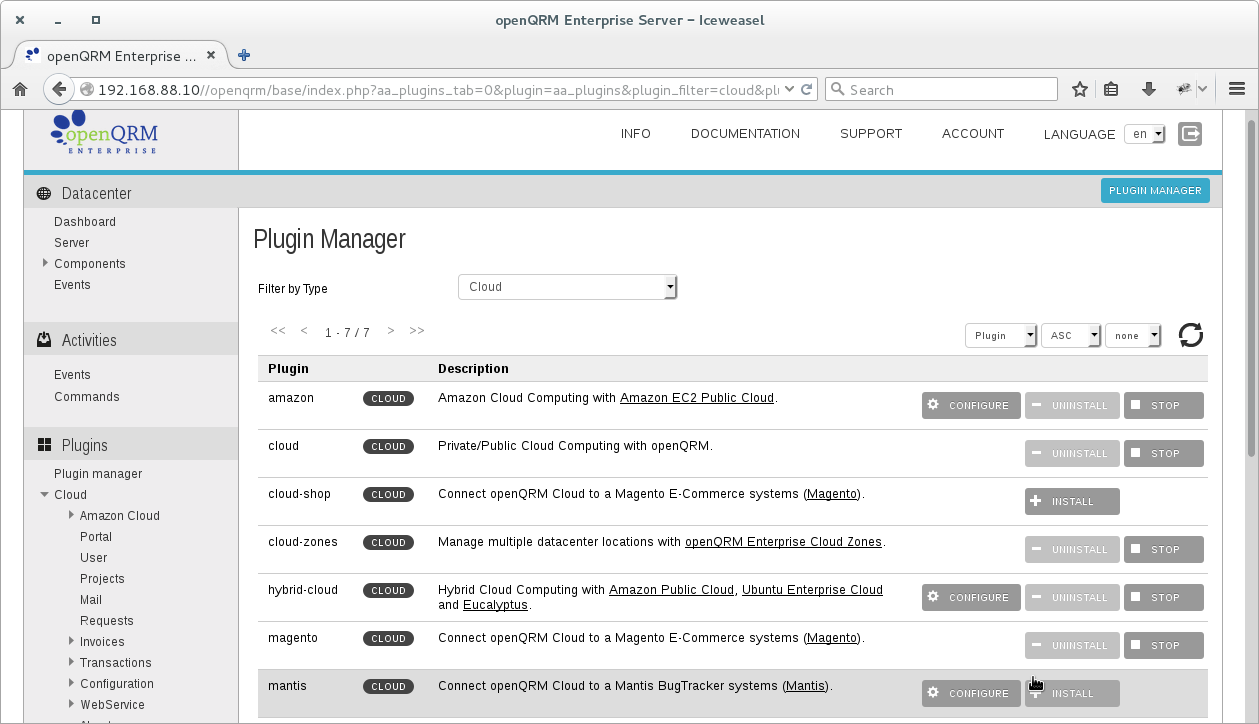Viewport: 1259px width, 724px height.
Task: Stop the cloud plugin
Action: pos(1164,453)
